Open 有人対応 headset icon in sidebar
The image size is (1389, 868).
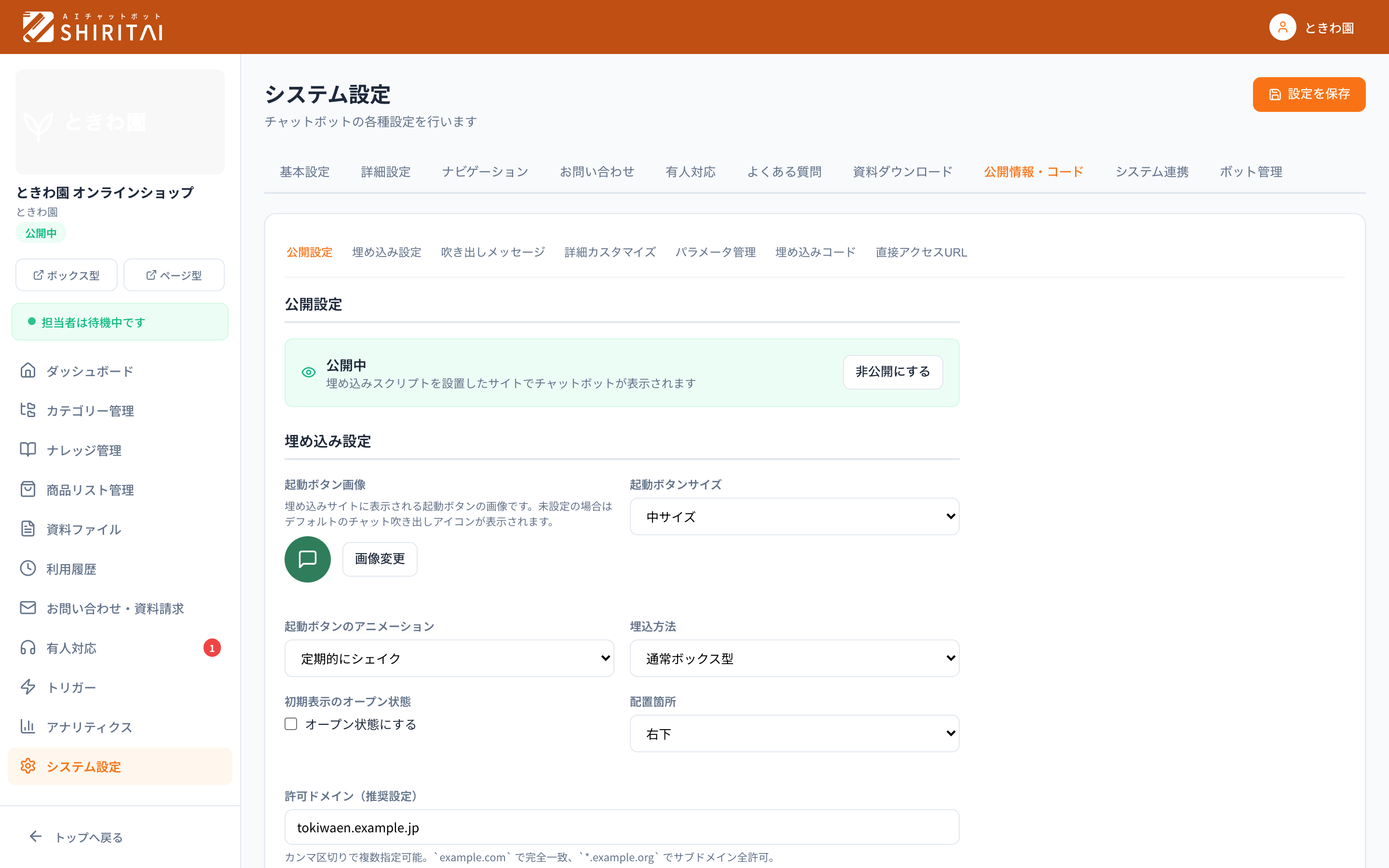(27, 648)
